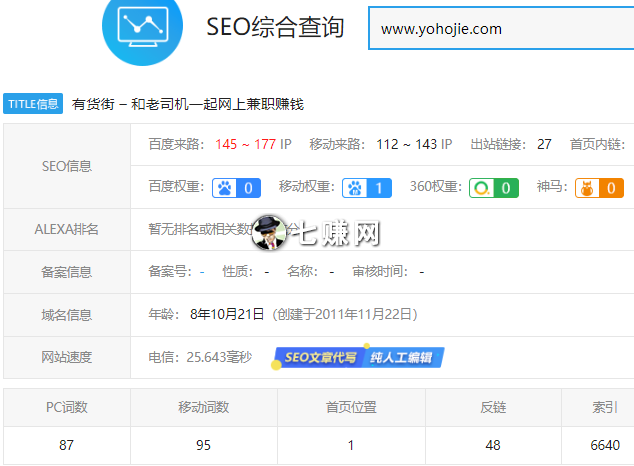Click the SEO chart monitor logo icon
Viewport: 634px width, 466px height.
coord(142,26)
